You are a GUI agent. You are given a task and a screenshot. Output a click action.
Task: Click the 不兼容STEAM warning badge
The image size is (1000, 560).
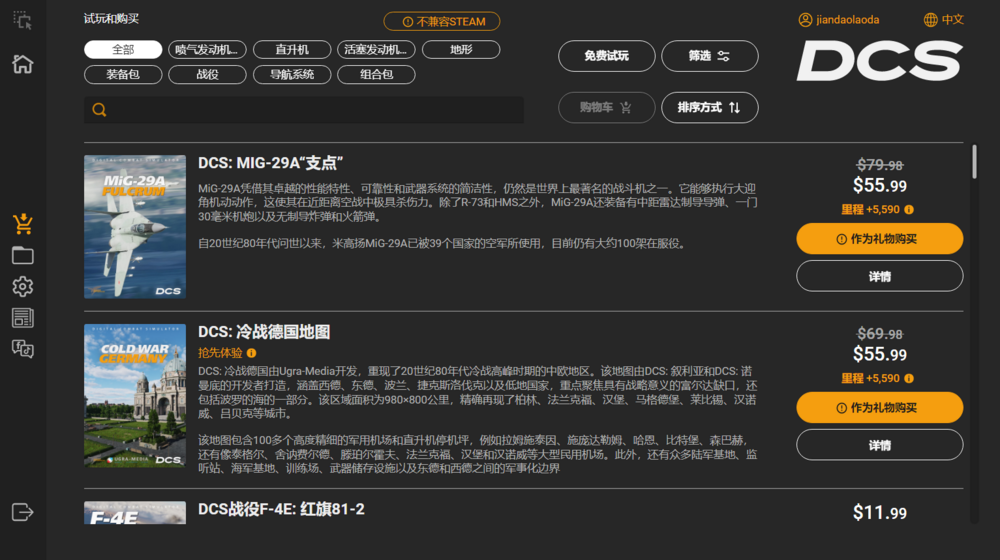pyautogui.click(x=441, y=22)
